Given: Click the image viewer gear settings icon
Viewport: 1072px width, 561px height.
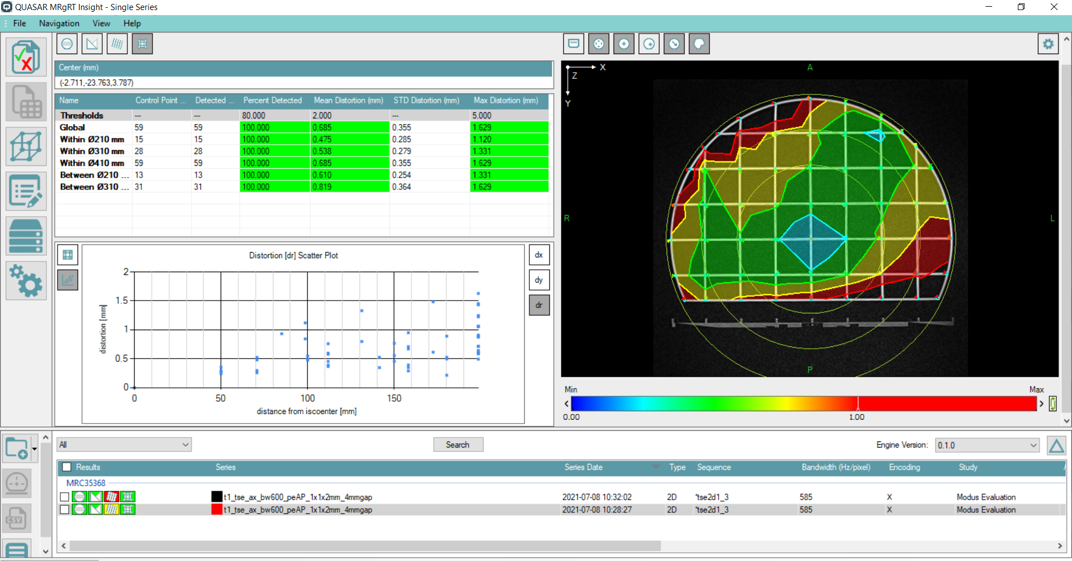Looking at the screenshot, I should tap(1047, 44).
